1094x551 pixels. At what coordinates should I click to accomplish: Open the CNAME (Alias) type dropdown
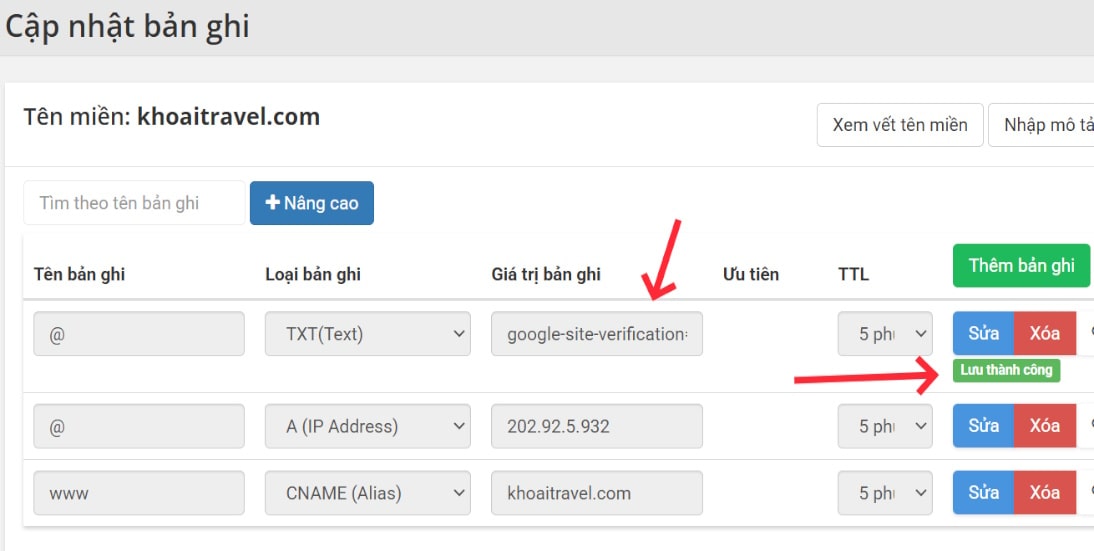367,493
